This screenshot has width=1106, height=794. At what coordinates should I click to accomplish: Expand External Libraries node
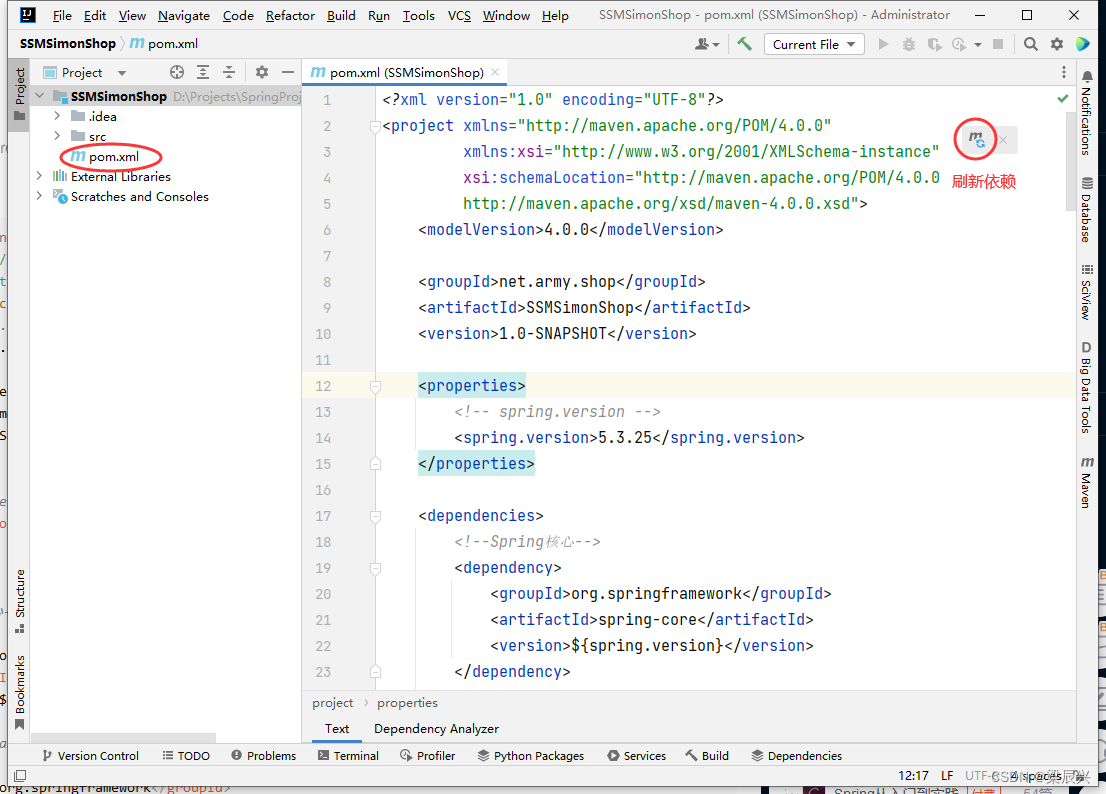click(40, 176)
